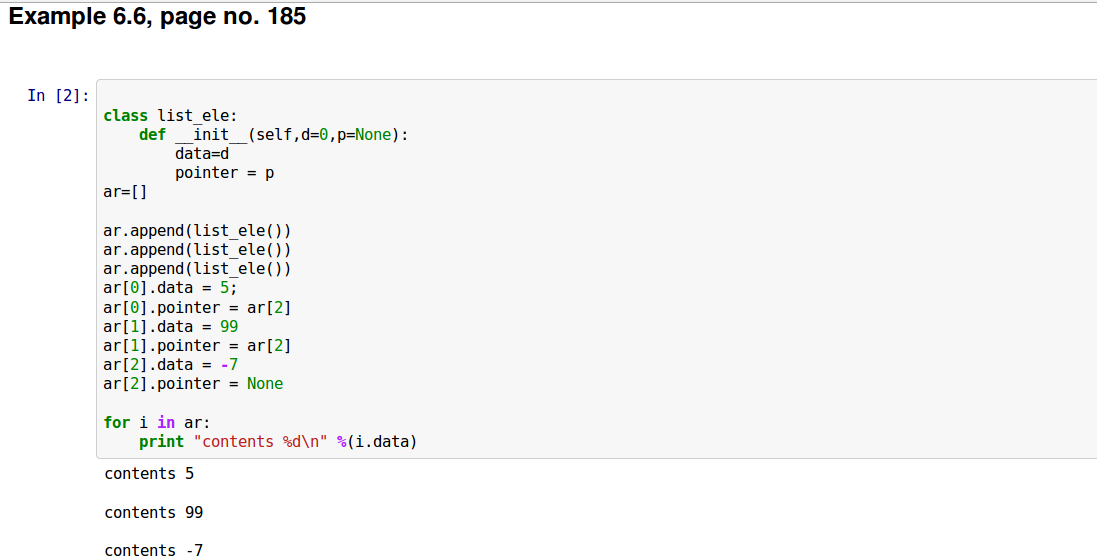Click the output line "contents 99"
Screen dimensions: 1097x560
[153, 513]
